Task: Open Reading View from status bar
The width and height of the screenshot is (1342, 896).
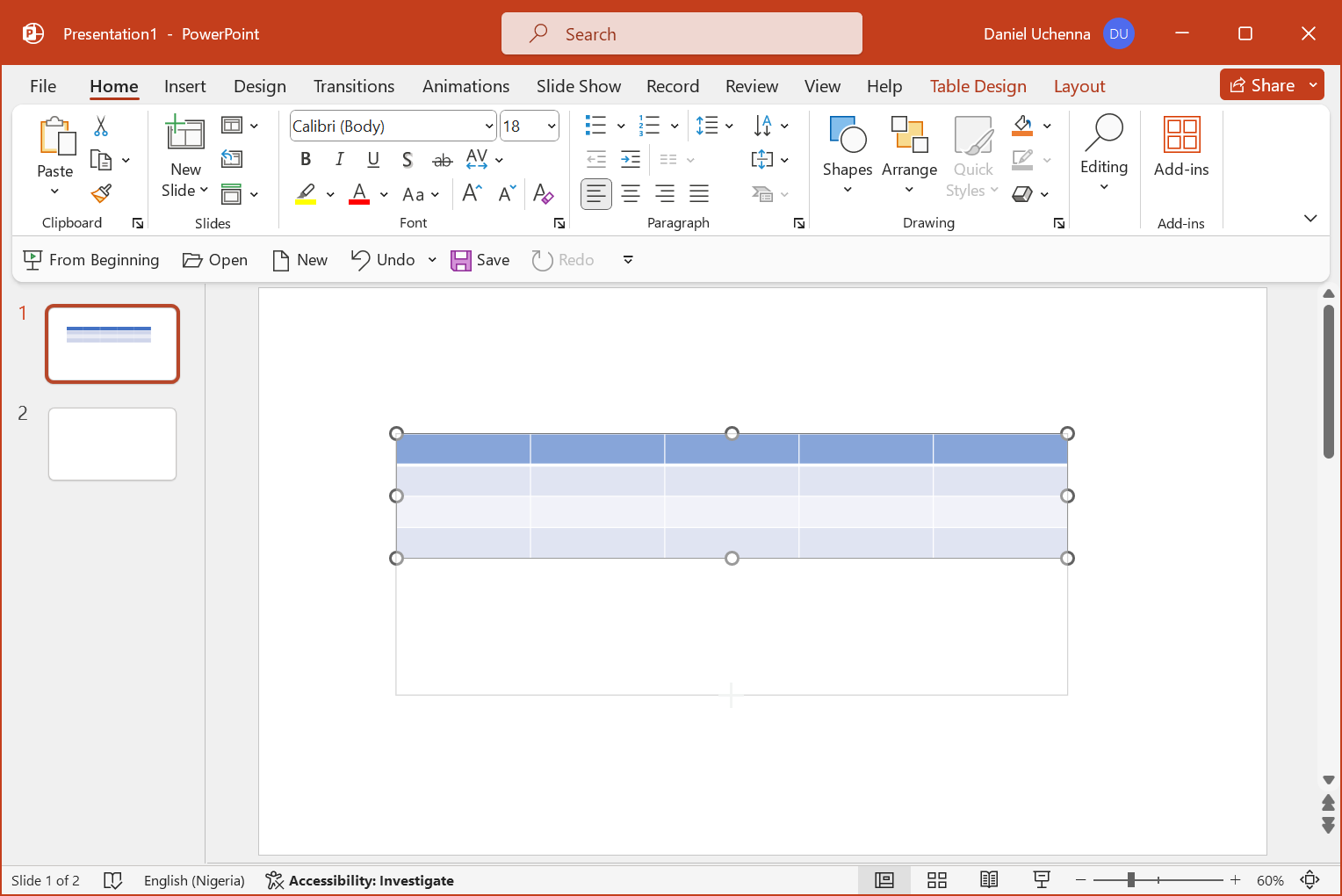Action: (x=989, y=880)
